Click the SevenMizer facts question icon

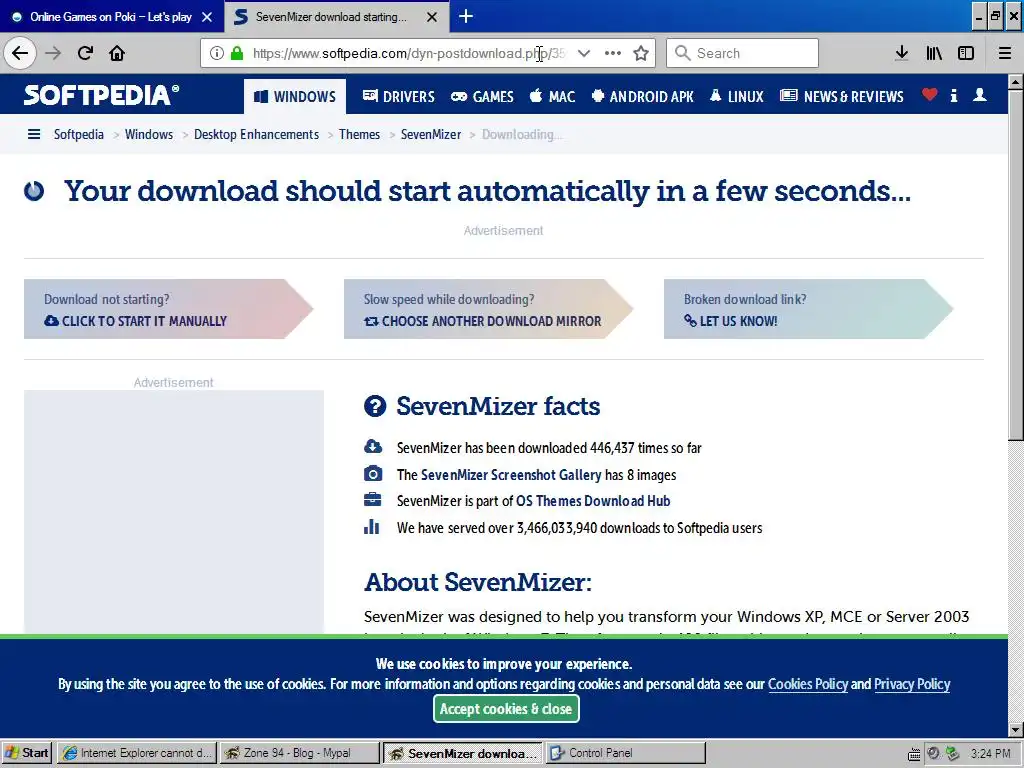[x=375, y=406]
